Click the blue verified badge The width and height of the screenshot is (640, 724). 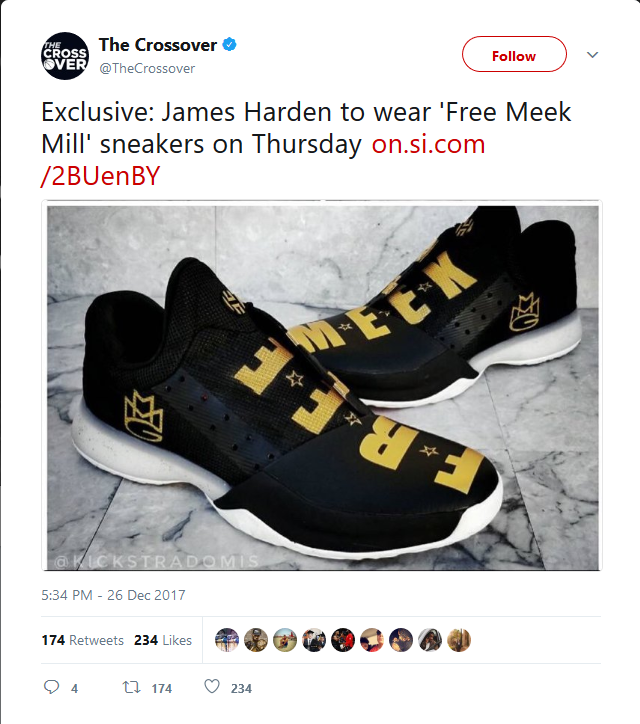tap(229, 45)
